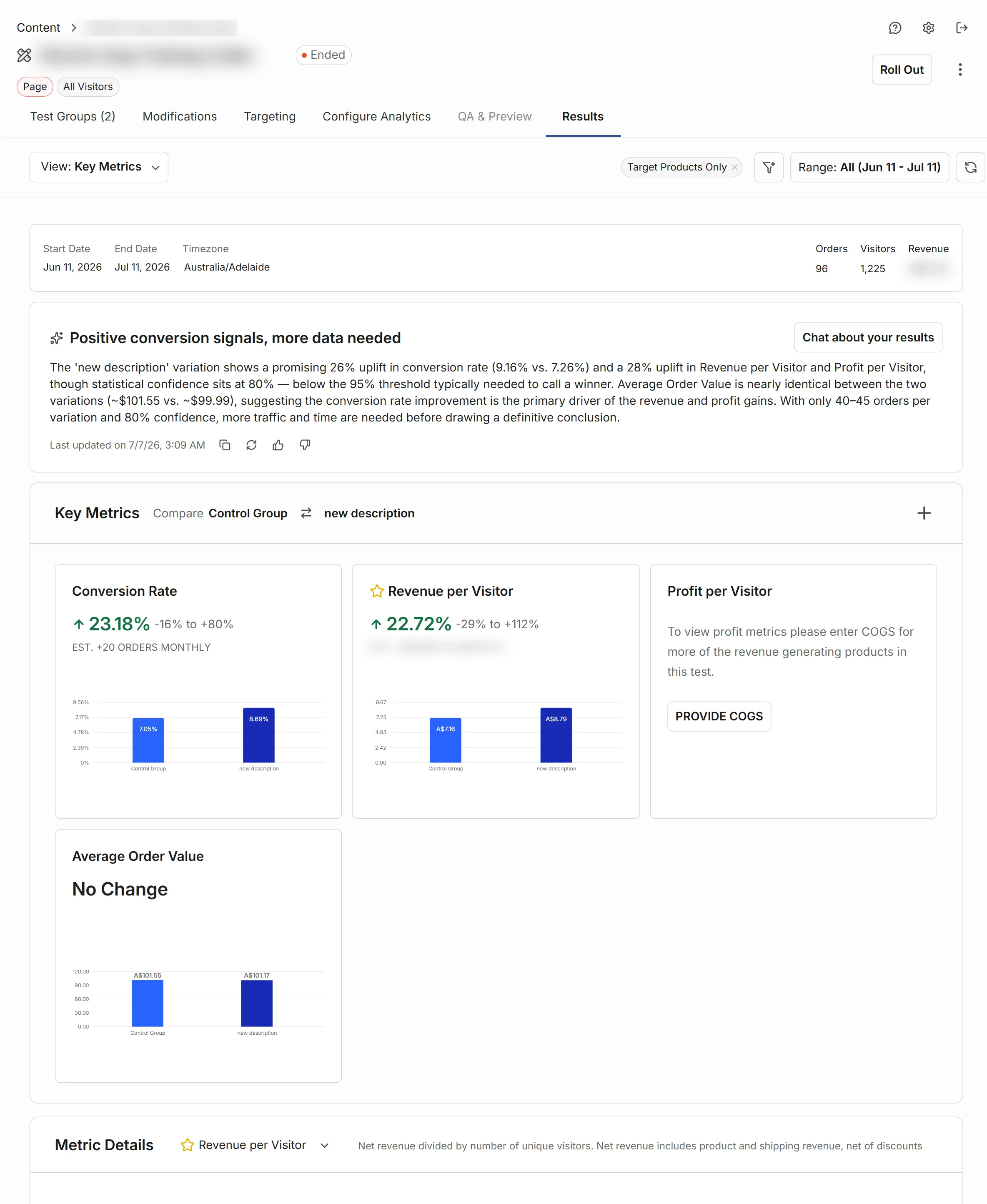This screenshot has height=1204, width=987.
Task: Click the 23.18% uplift value
Action: (x=119, y=624)
